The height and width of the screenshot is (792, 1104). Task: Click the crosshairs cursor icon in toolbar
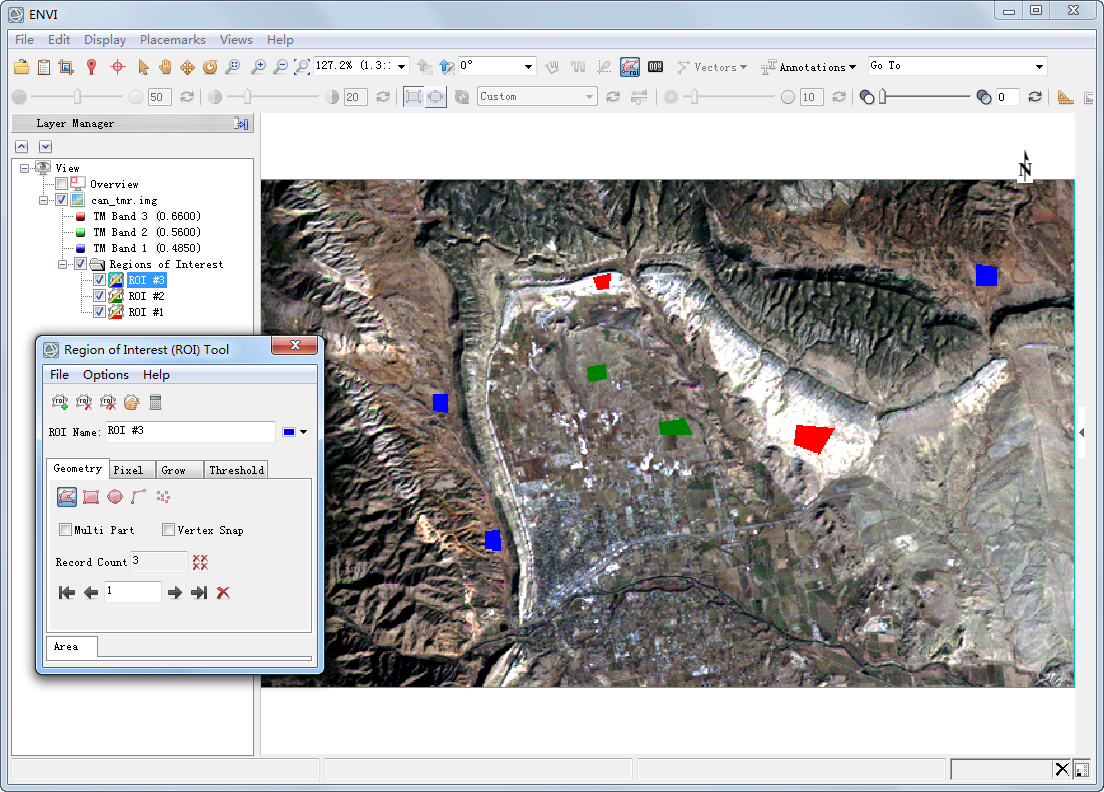[117, 67]
